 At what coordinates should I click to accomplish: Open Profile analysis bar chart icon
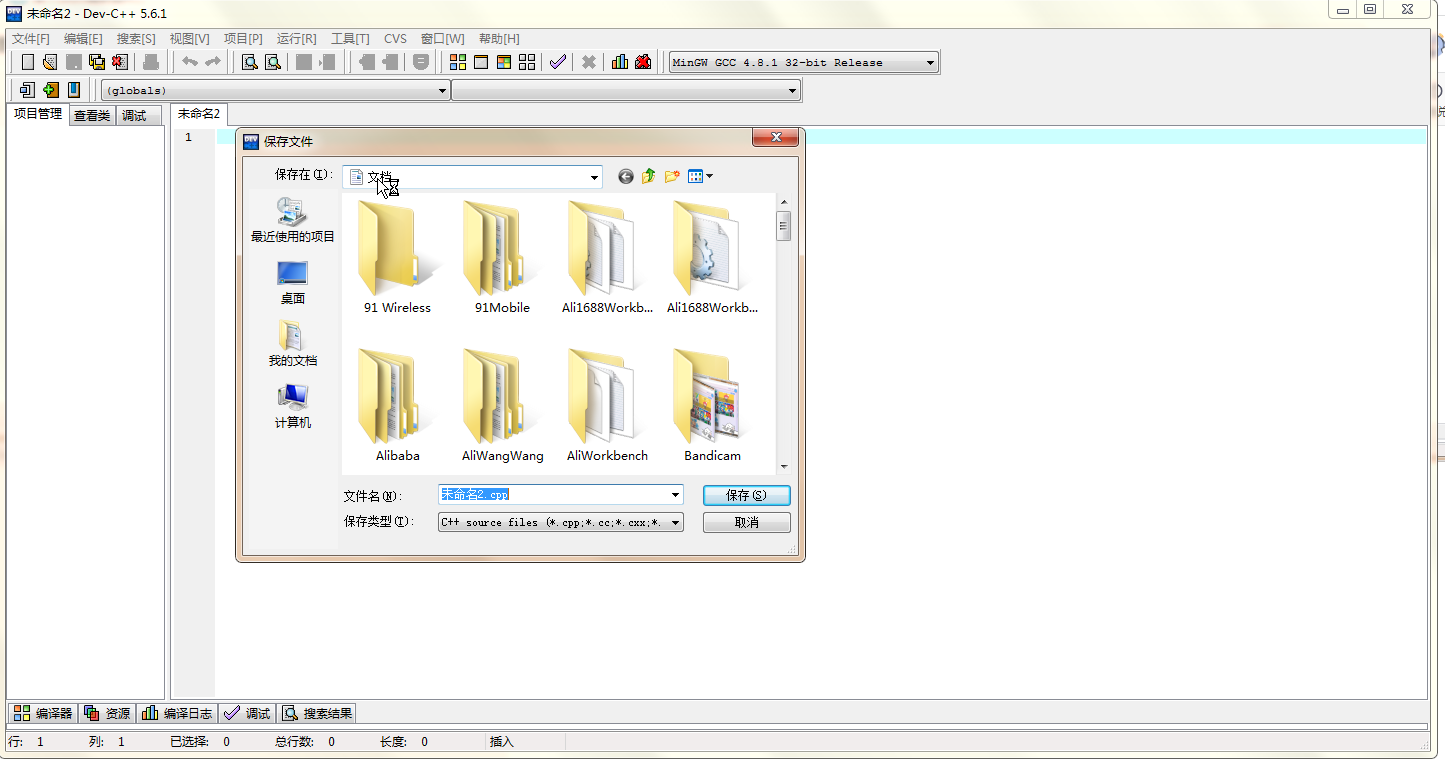tap(620, 62)
